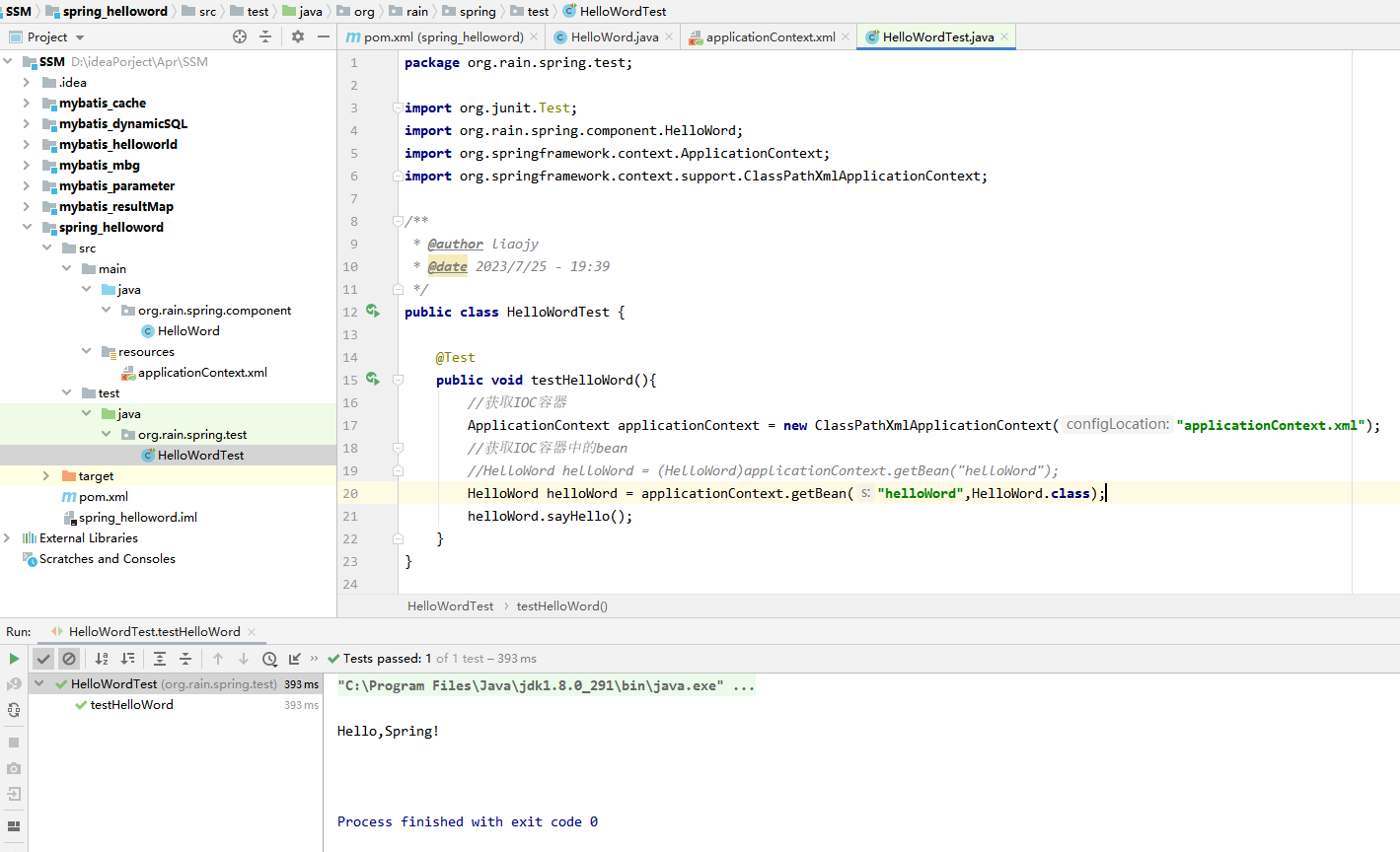Viewport: 1400px width, 852px height.
Task: Click the exit/import icon in Run sidebar
Action: (14, 794)
